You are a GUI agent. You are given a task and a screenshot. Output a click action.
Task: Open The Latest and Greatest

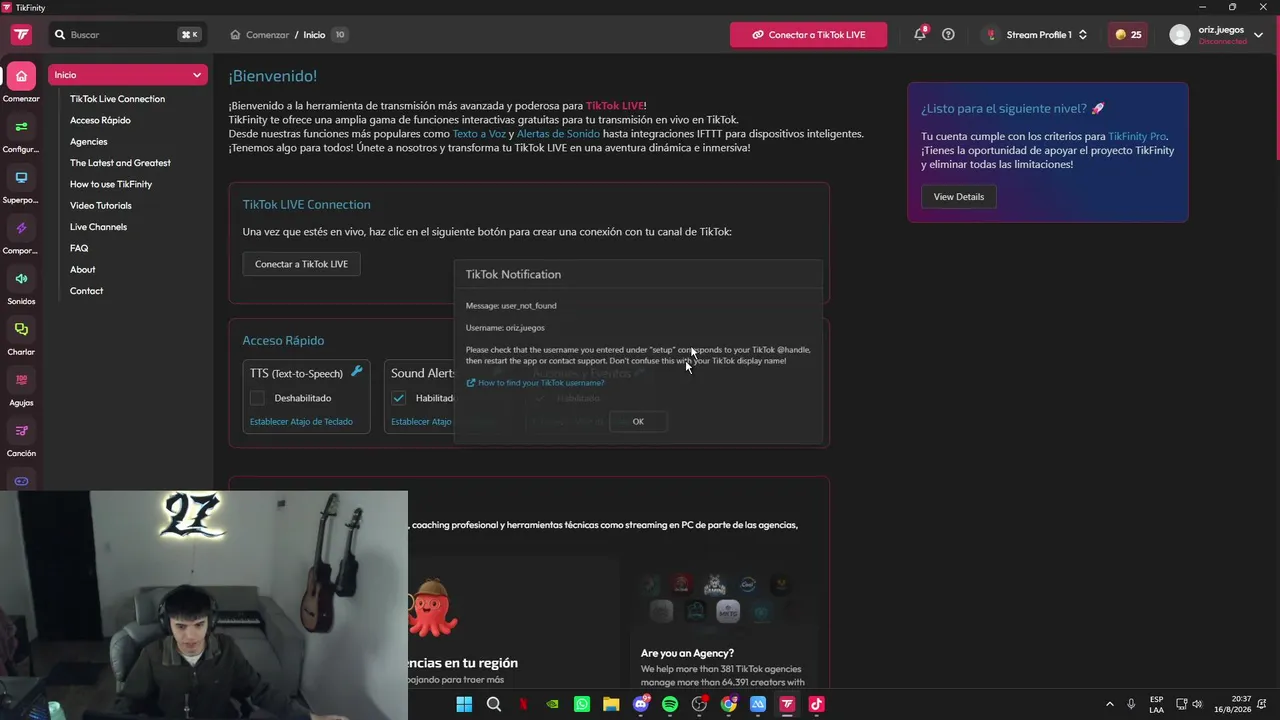point(120,163)
